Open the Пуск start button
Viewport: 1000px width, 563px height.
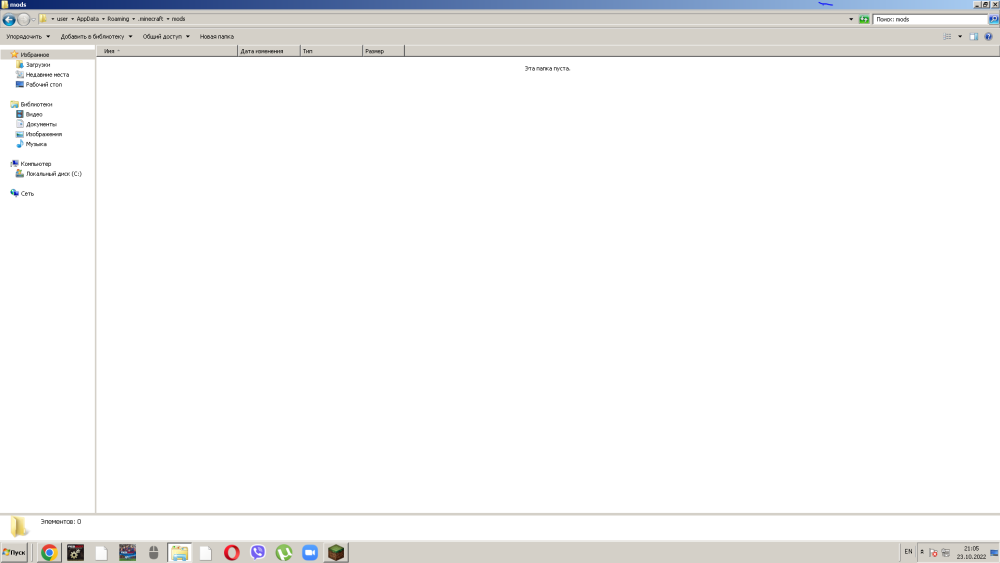[x=15, y=552]
